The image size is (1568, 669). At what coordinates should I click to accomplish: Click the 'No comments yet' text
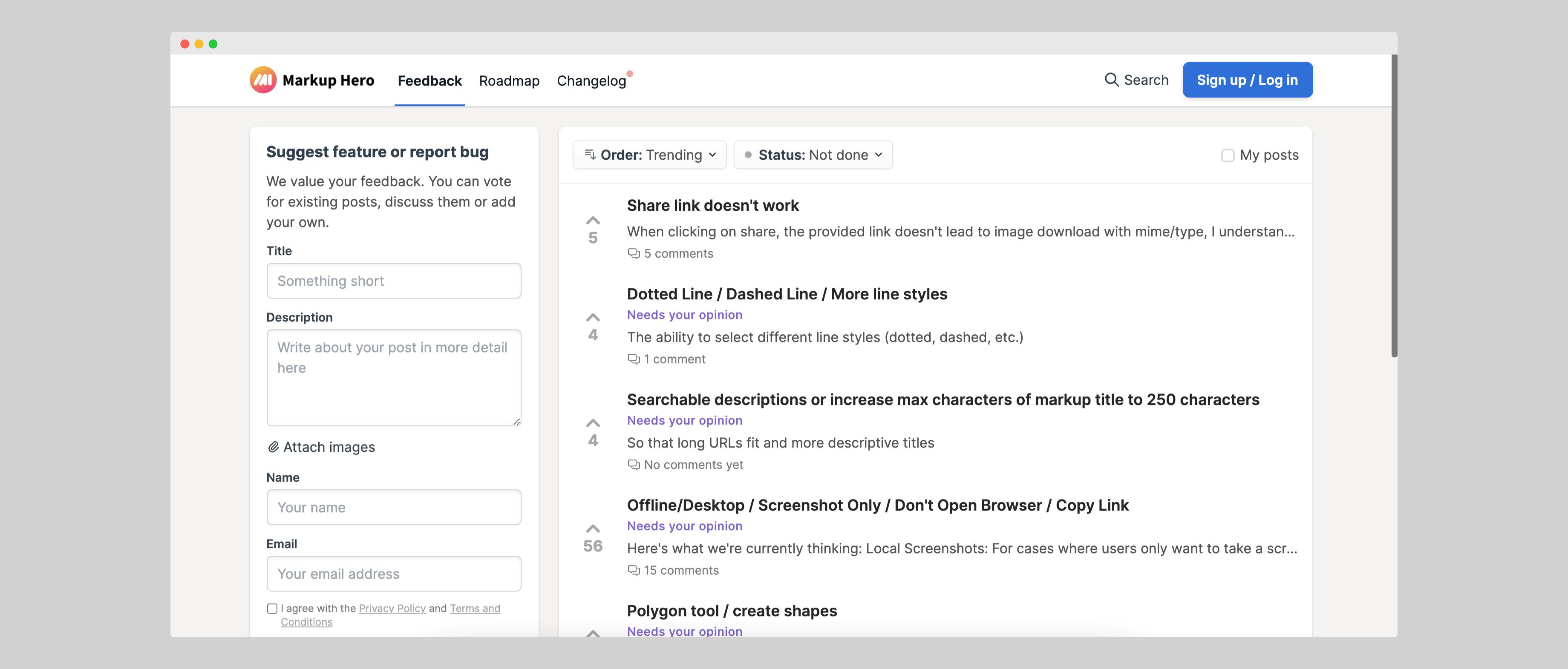693,465
